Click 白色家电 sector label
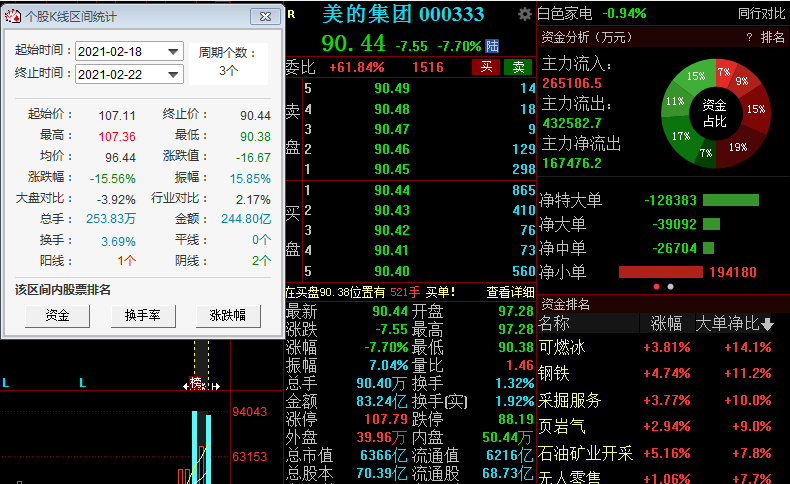The width and height of the screenshot is (790, 484). (565, 14)
